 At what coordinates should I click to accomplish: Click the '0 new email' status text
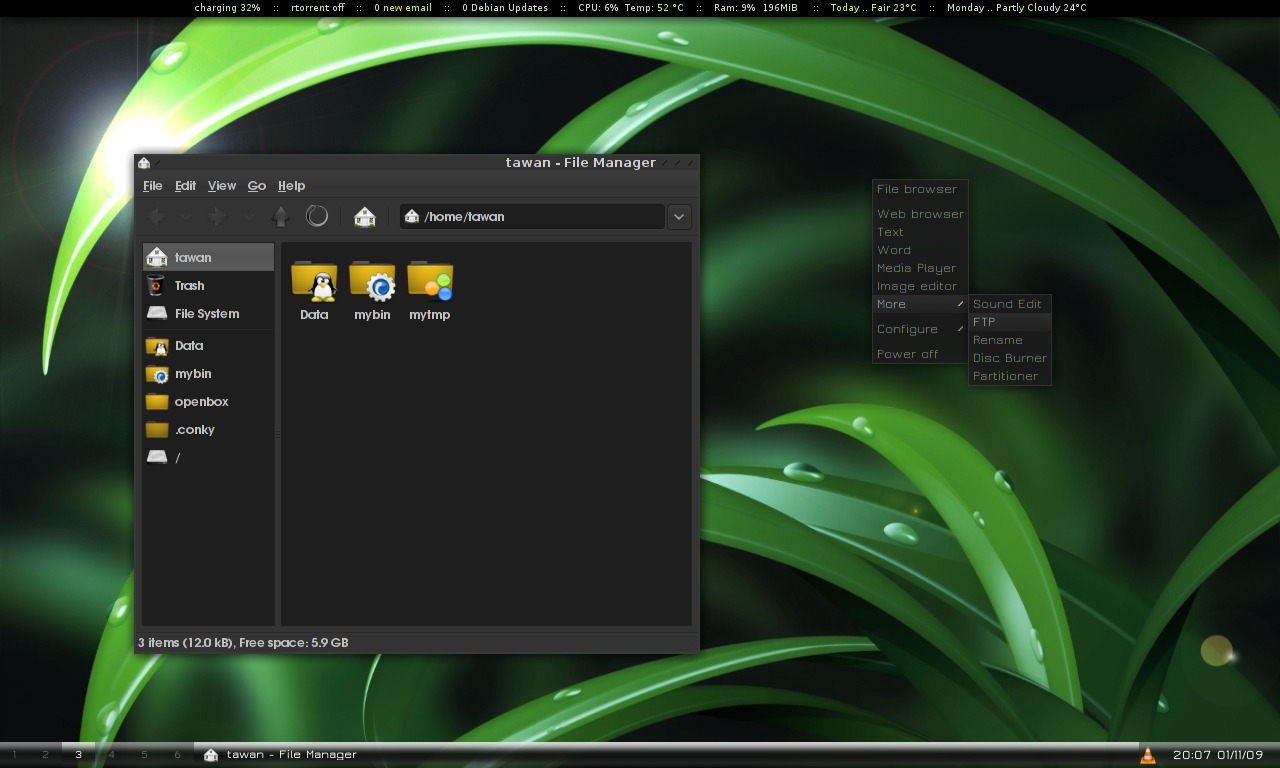click(x=403, y=8)
